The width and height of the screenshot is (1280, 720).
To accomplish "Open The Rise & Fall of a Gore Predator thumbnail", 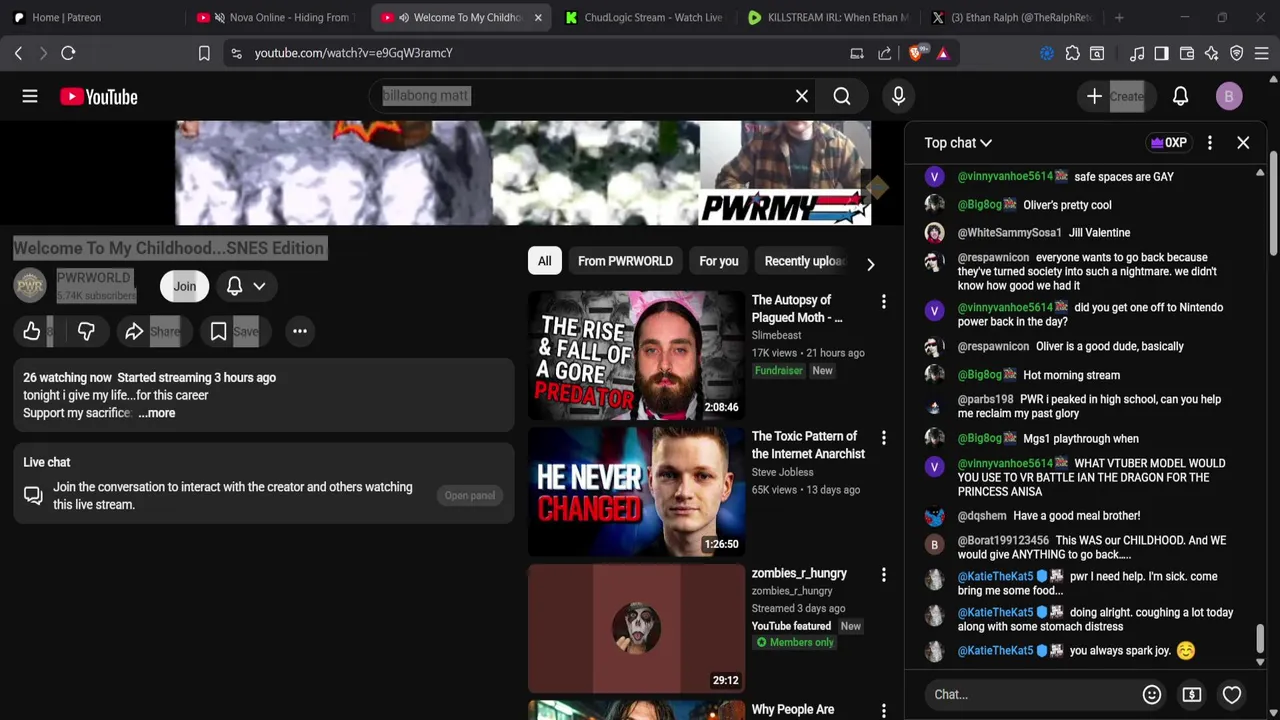I will 636,355.
